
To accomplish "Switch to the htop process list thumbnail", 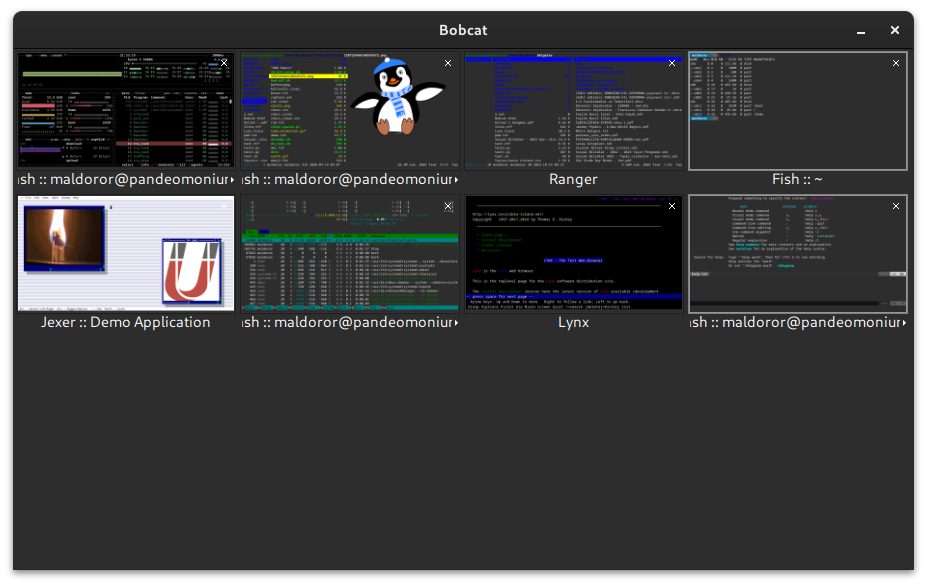I will 349,254.
